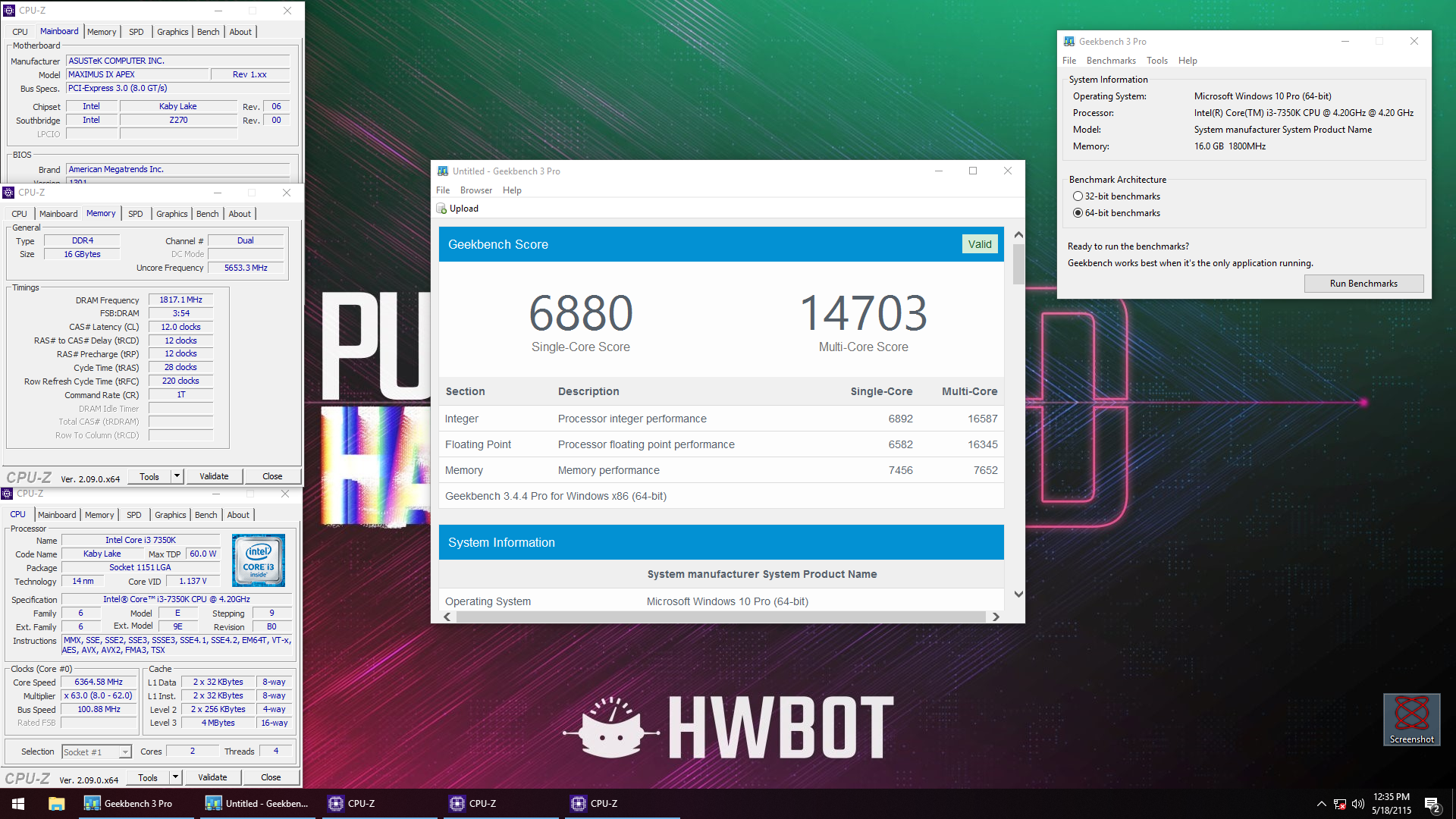Screen dimensions: 1456x819
Task: Click the CPU-Z Mainboard window title icon
Action: (x=9, y=11)
